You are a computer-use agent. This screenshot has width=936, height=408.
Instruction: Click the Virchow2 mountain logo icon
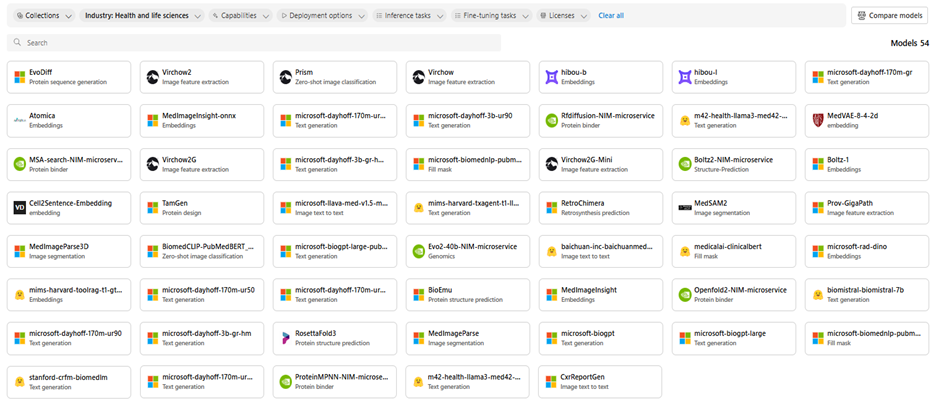click(152, 77)
